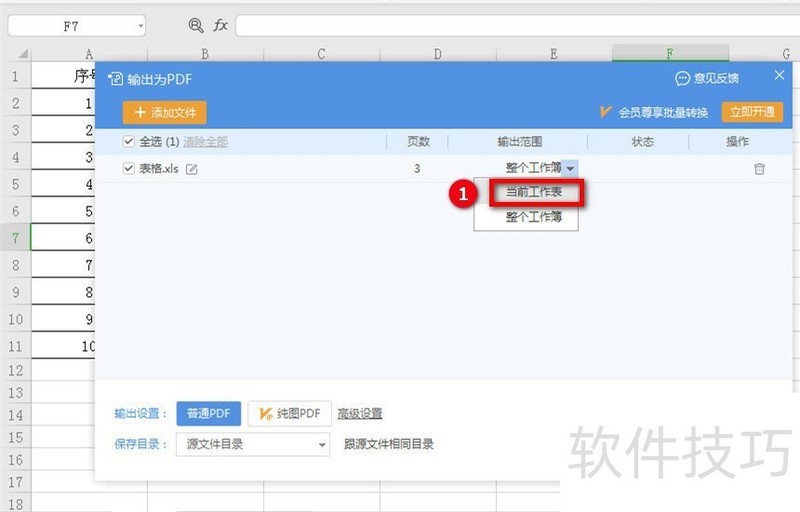Viewport: 800px width, 512px height.
Task: Click the 添加文件 button
Action: coord(165,113)
